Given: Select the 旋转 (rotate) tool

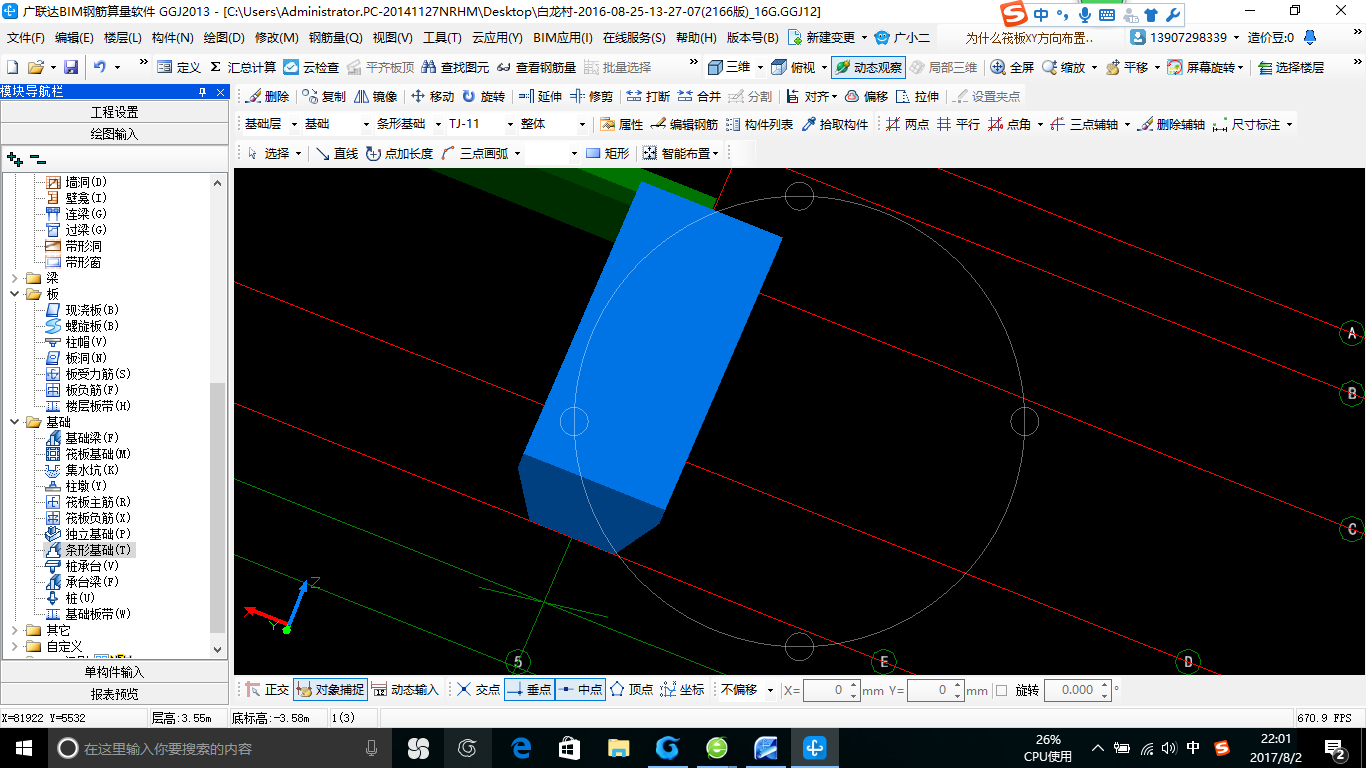Looking at the screenshot, I should click(483, 97).
